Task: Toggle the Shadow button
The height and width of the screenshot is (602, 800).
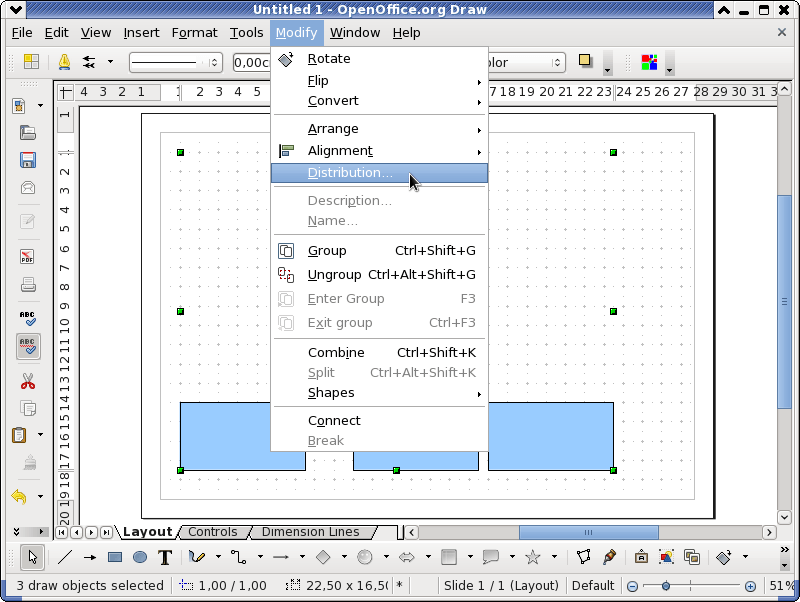Action: coord(585,61)
